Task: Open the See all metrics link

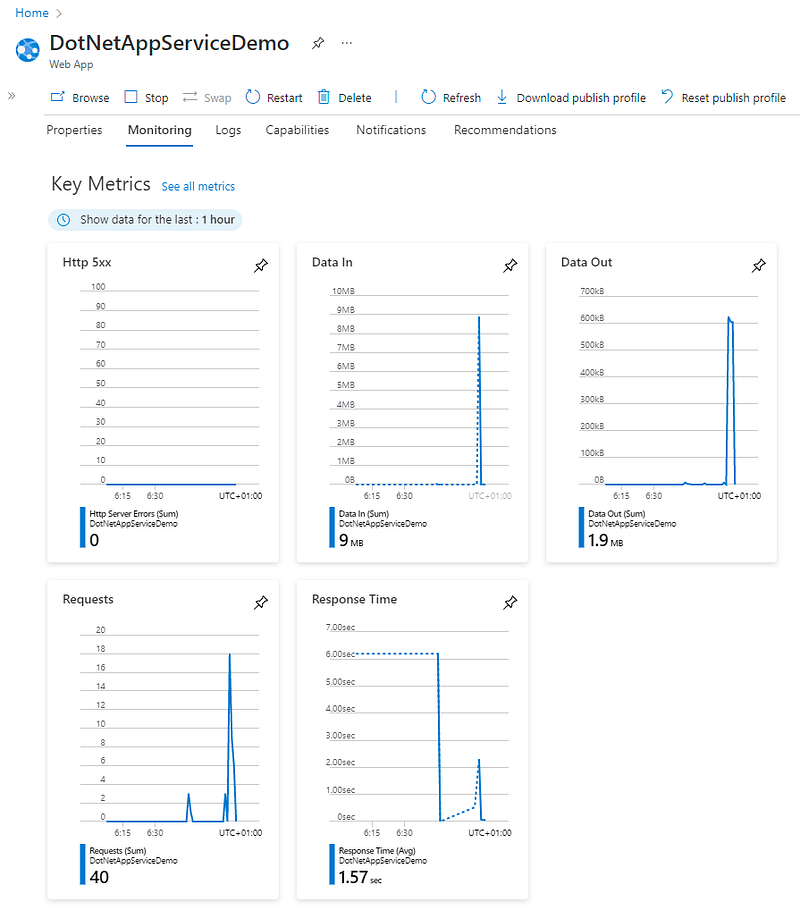Action: (198, 186)
